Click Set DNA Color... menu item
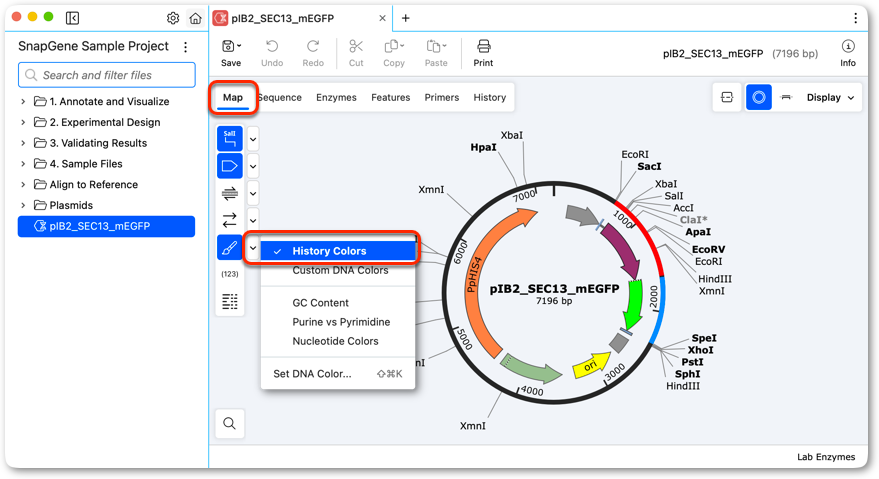879x479 pixels. point(338,374)
